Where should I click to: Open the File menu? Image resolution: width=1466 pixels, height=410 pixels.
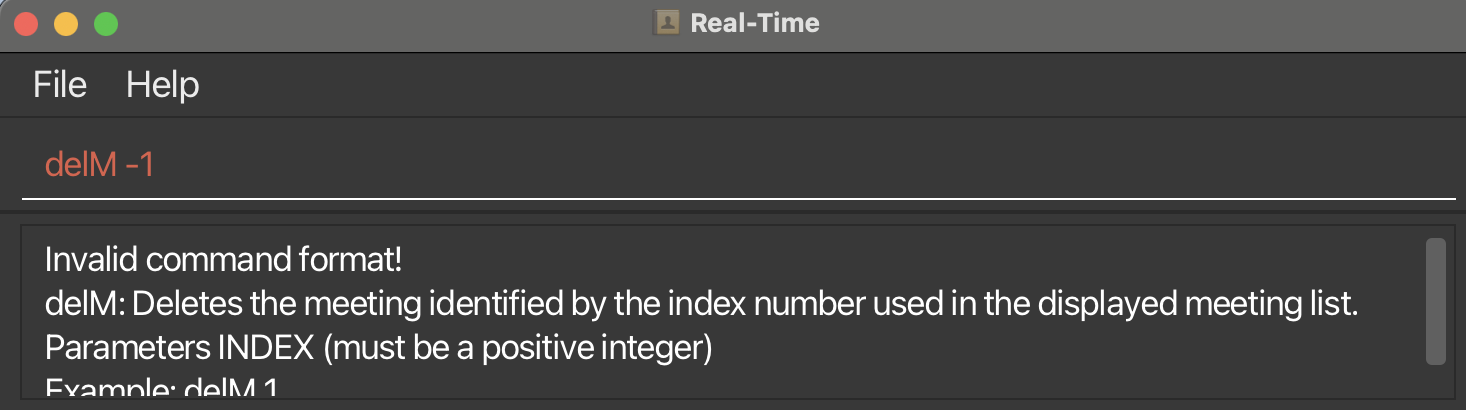coord(60,85)
